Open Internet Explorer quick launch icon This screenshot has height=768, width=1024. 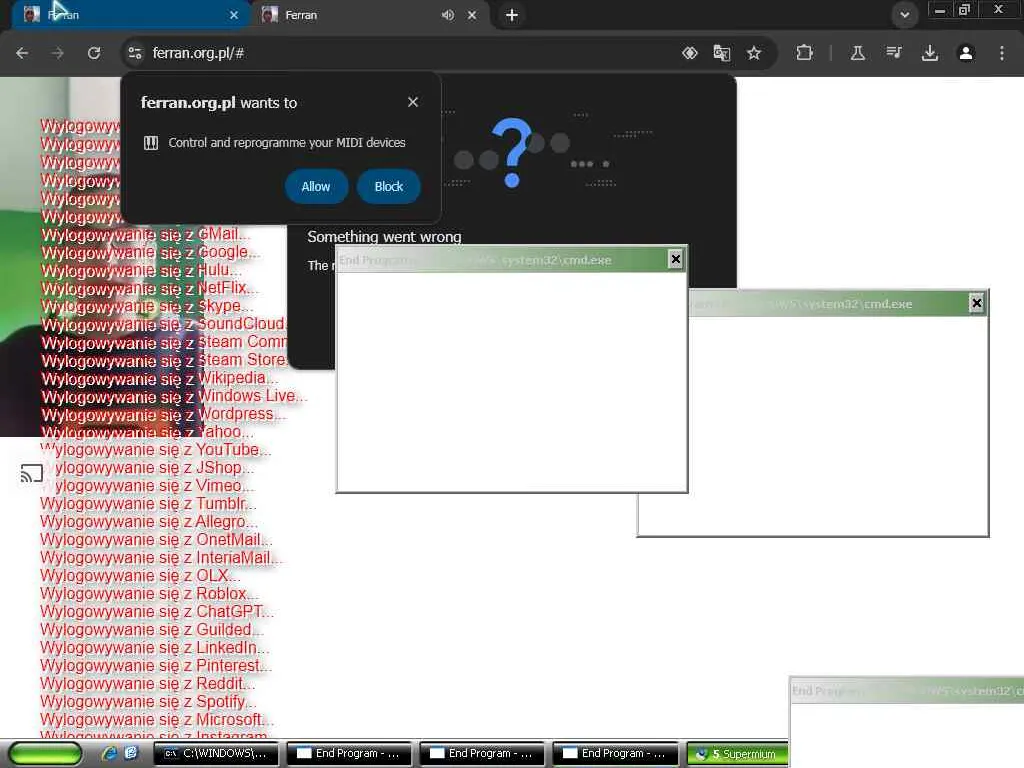(109, 753)
